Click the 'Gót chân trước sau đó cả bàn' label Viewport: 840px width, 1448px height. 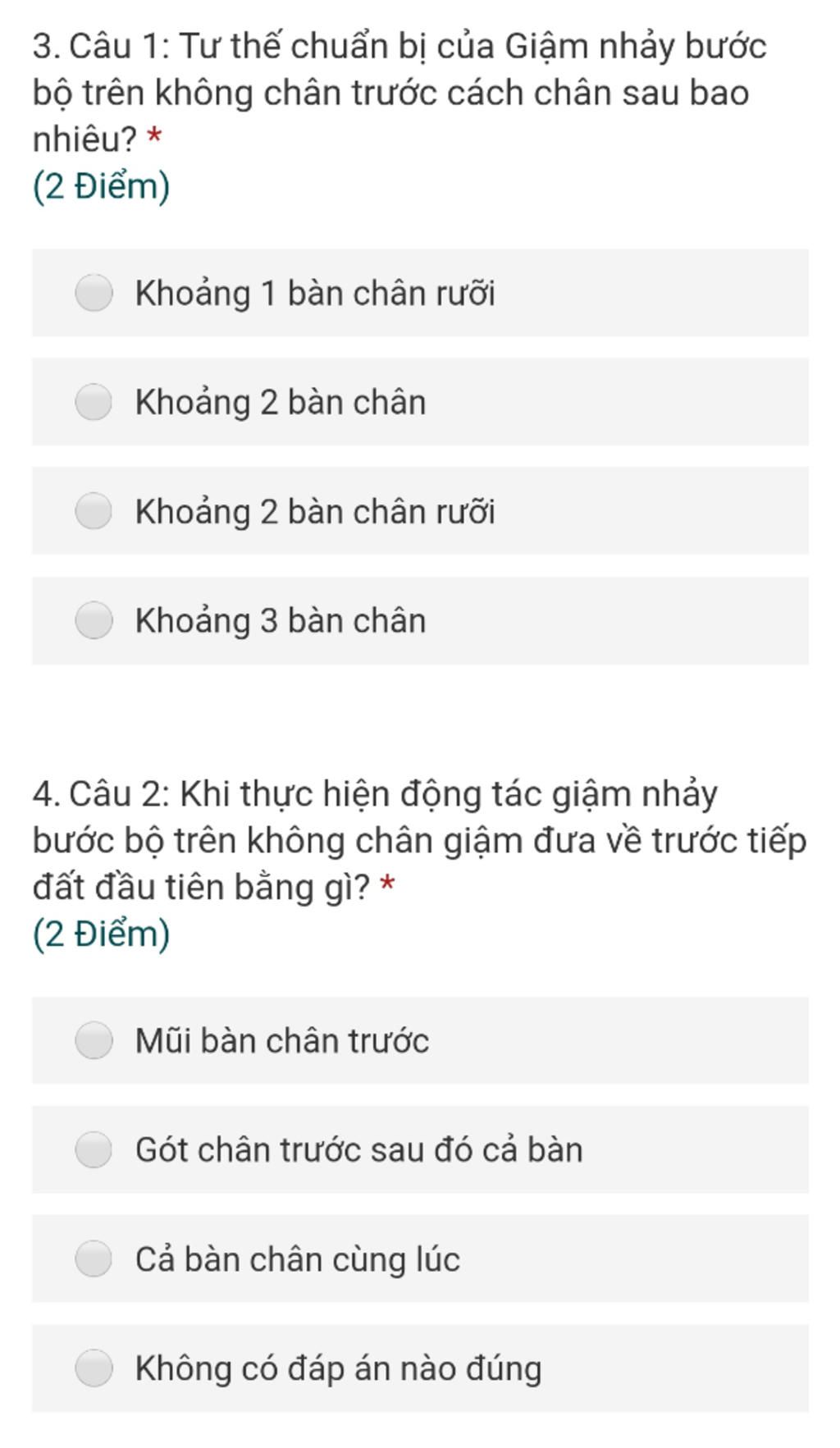(359, 1149)
